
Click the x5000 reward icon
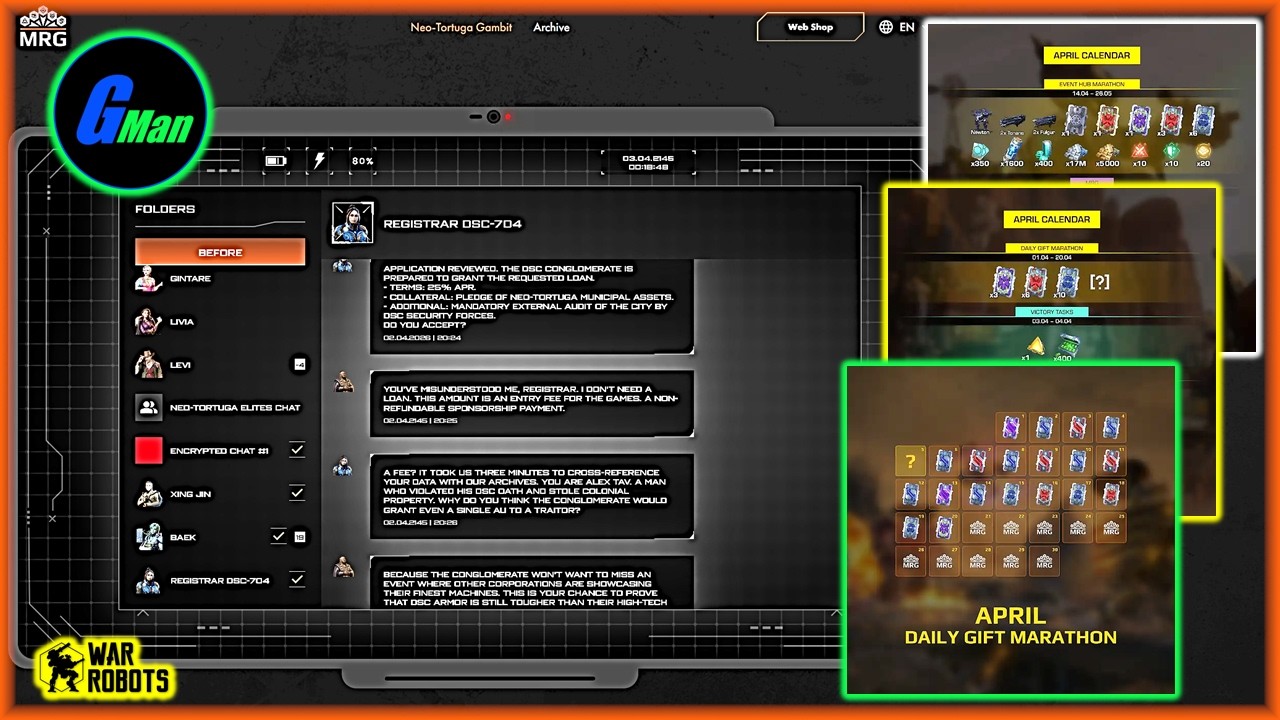coord(1107,154)
